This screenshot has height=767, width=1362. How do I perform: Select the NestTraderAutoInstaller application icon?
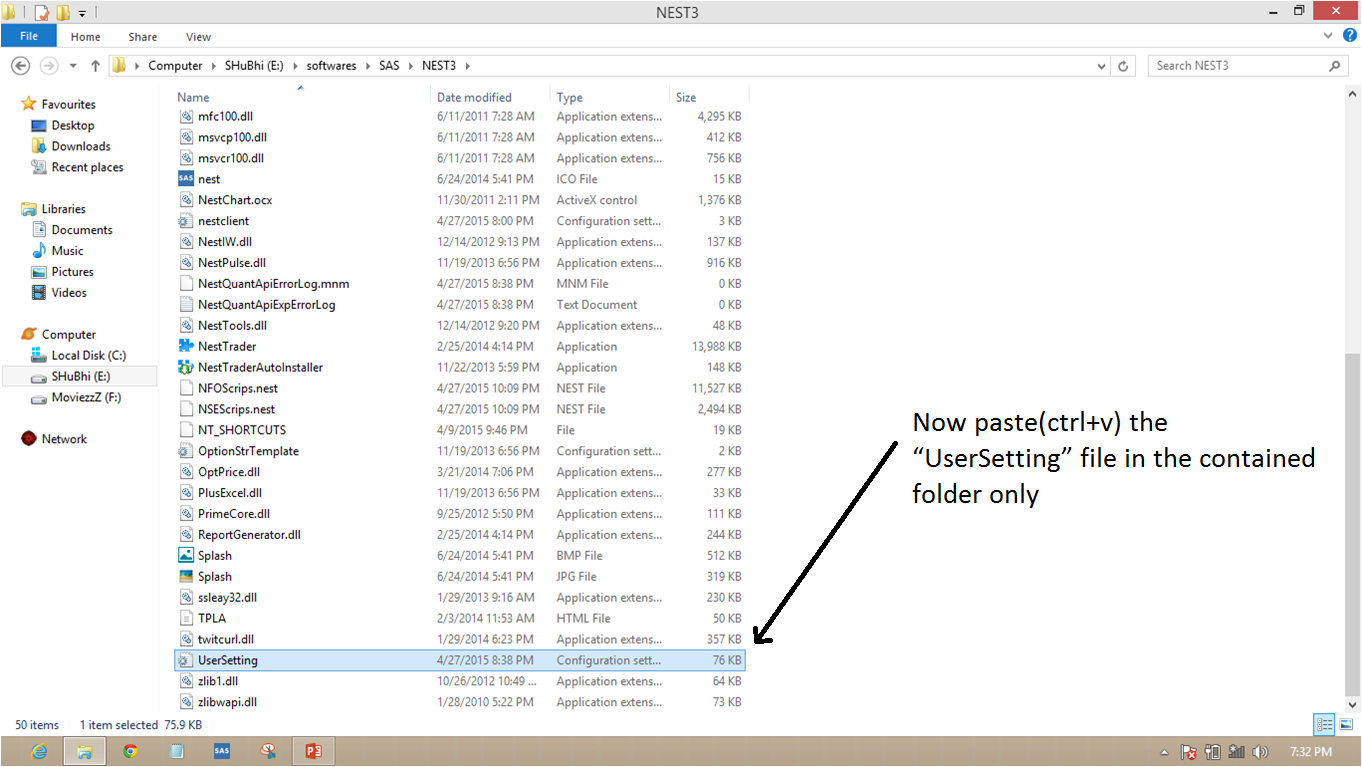pos(185,367)
